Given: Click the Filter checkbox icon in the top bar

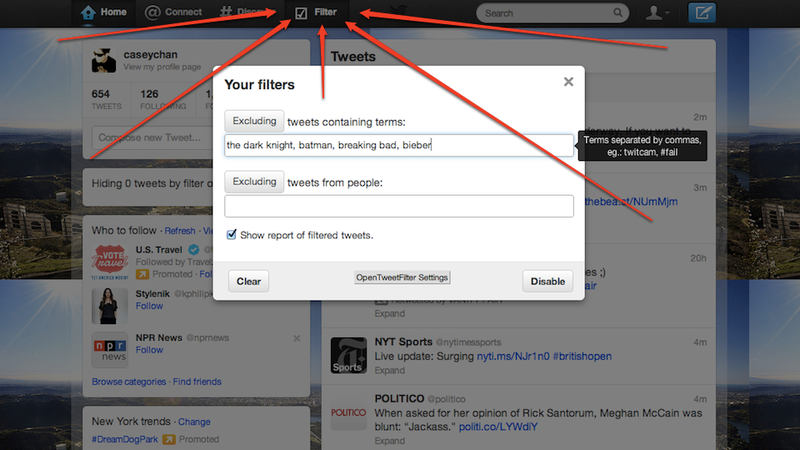Looking at the screenshot, I should [x=301, y=13].
